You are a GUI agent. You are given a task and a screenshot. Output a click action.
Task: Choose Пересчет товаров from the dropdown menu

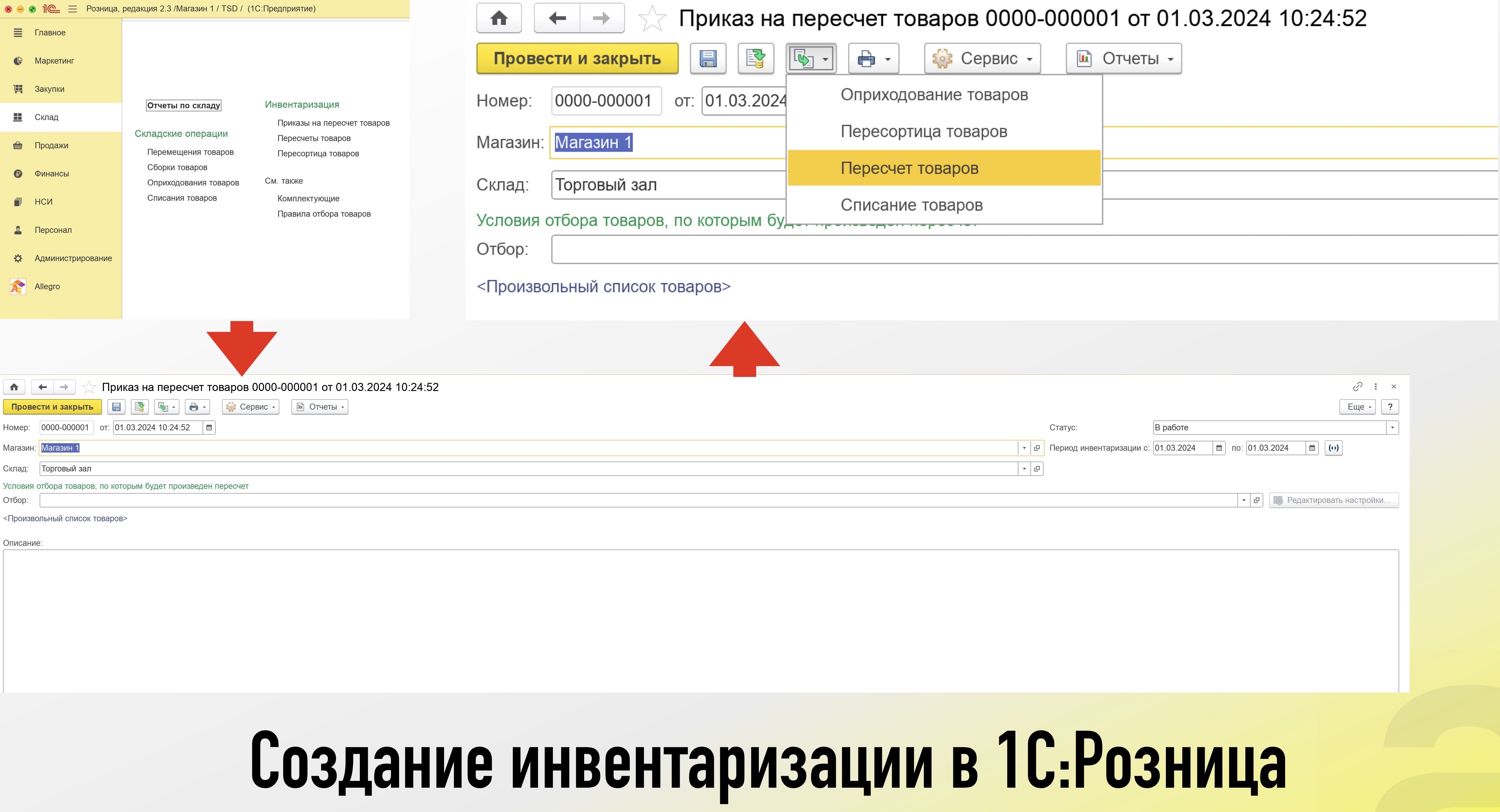click(943, 168)
